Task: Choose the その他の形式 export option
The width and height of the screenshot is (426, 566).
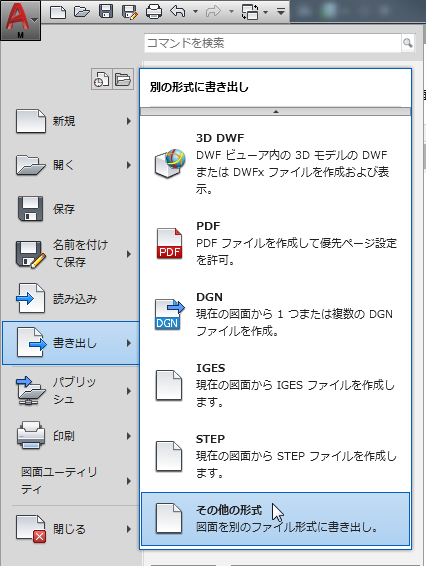Action: pos(275,519)
